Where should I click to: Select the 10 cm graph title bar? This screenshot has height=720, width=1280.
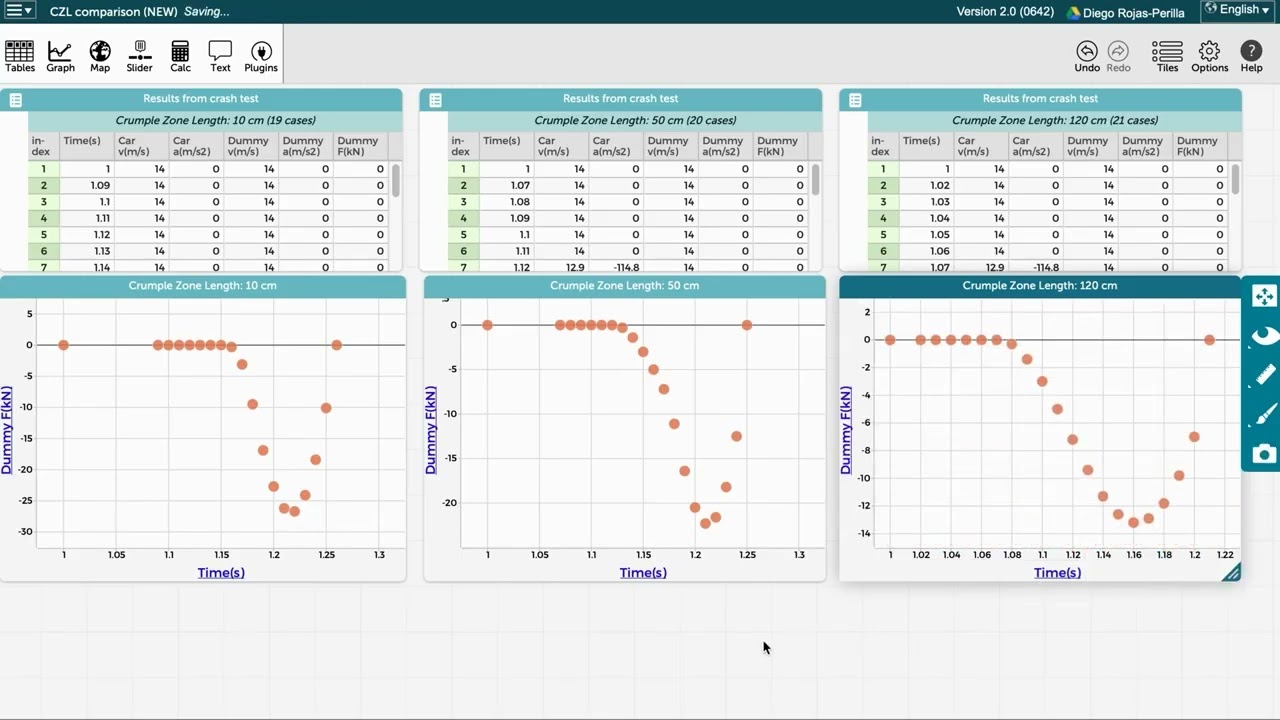(203, 286)
